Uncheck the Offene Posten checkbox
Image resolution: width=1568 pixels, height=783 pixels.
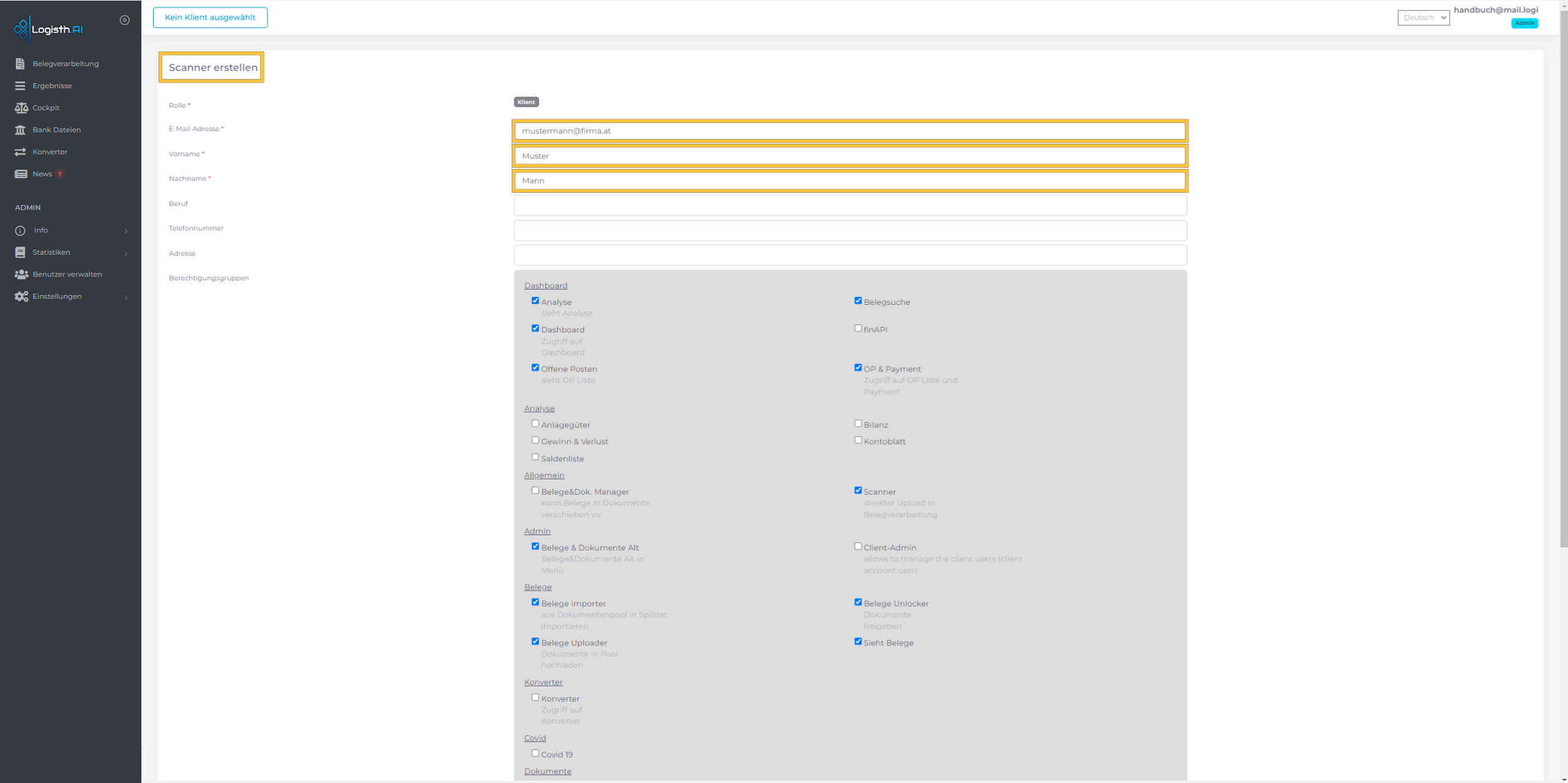click(536, 367)
